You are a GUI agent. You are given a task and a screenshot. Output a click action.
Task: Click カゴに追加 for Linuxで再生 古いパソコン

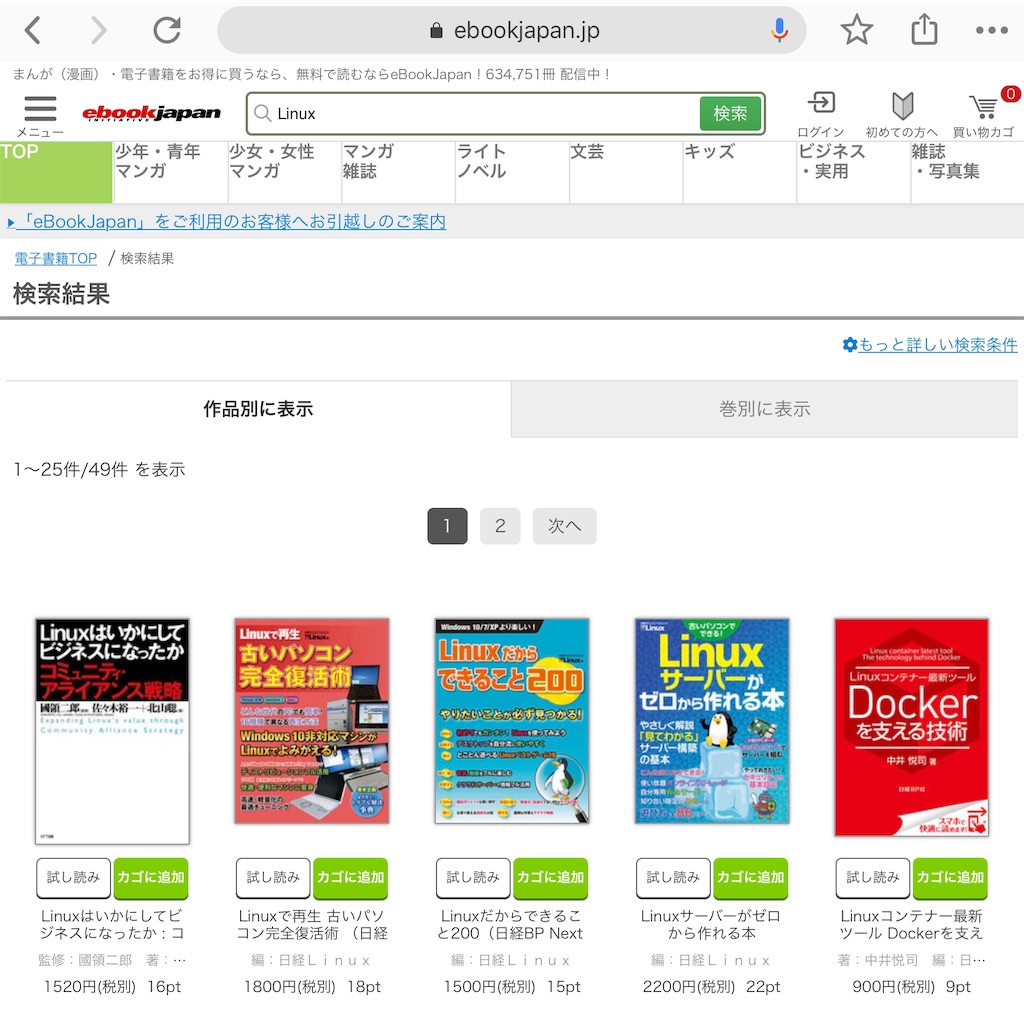click(x=351, y=878)
